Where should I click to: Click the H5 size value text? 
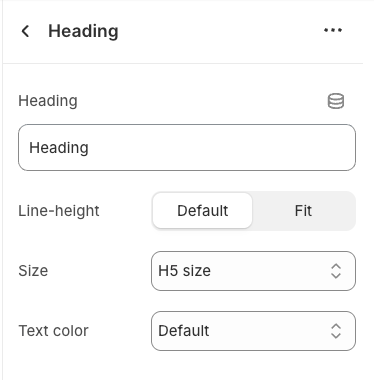coord(184,271)
